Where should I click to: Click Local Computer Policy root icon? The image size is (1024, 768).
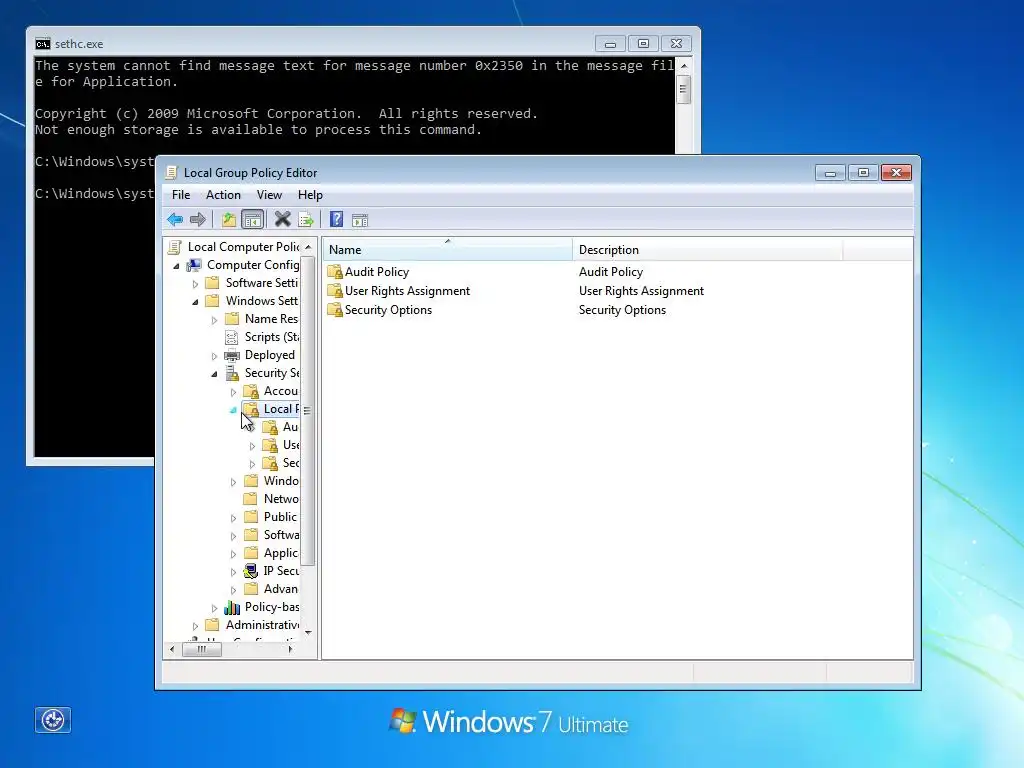[x=174, y=247]
